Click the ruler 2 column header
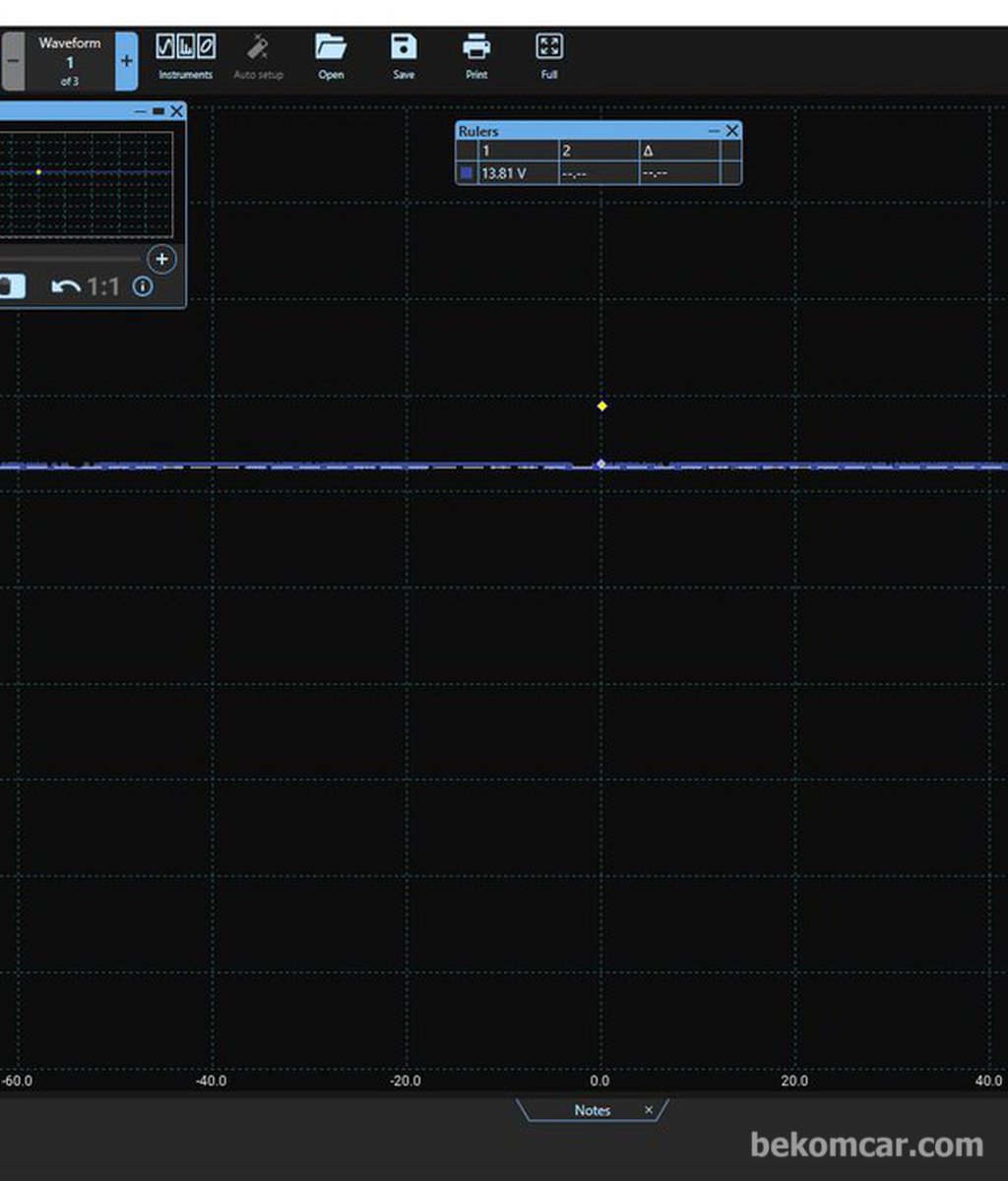 (598, 151)
